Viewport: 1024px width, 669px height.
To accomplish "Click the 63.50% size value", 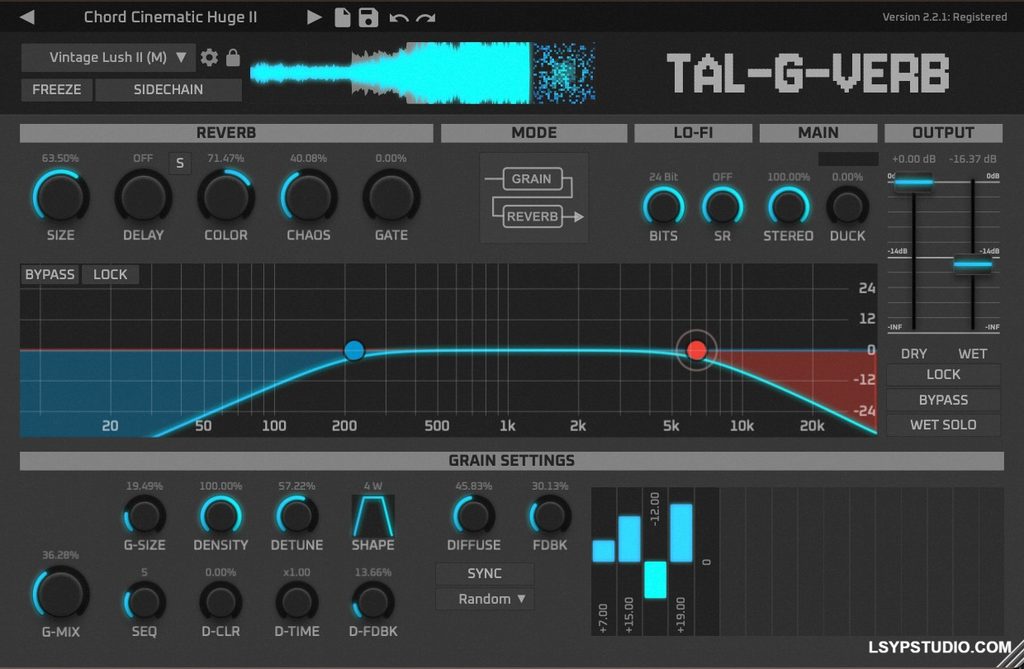I will point(60,158).
